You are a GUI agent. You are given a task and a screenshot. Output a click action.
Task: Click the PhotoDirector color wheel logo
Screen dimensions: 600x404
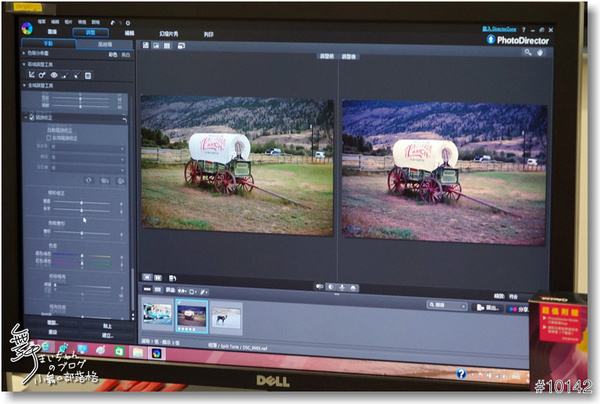coord(27,28)
